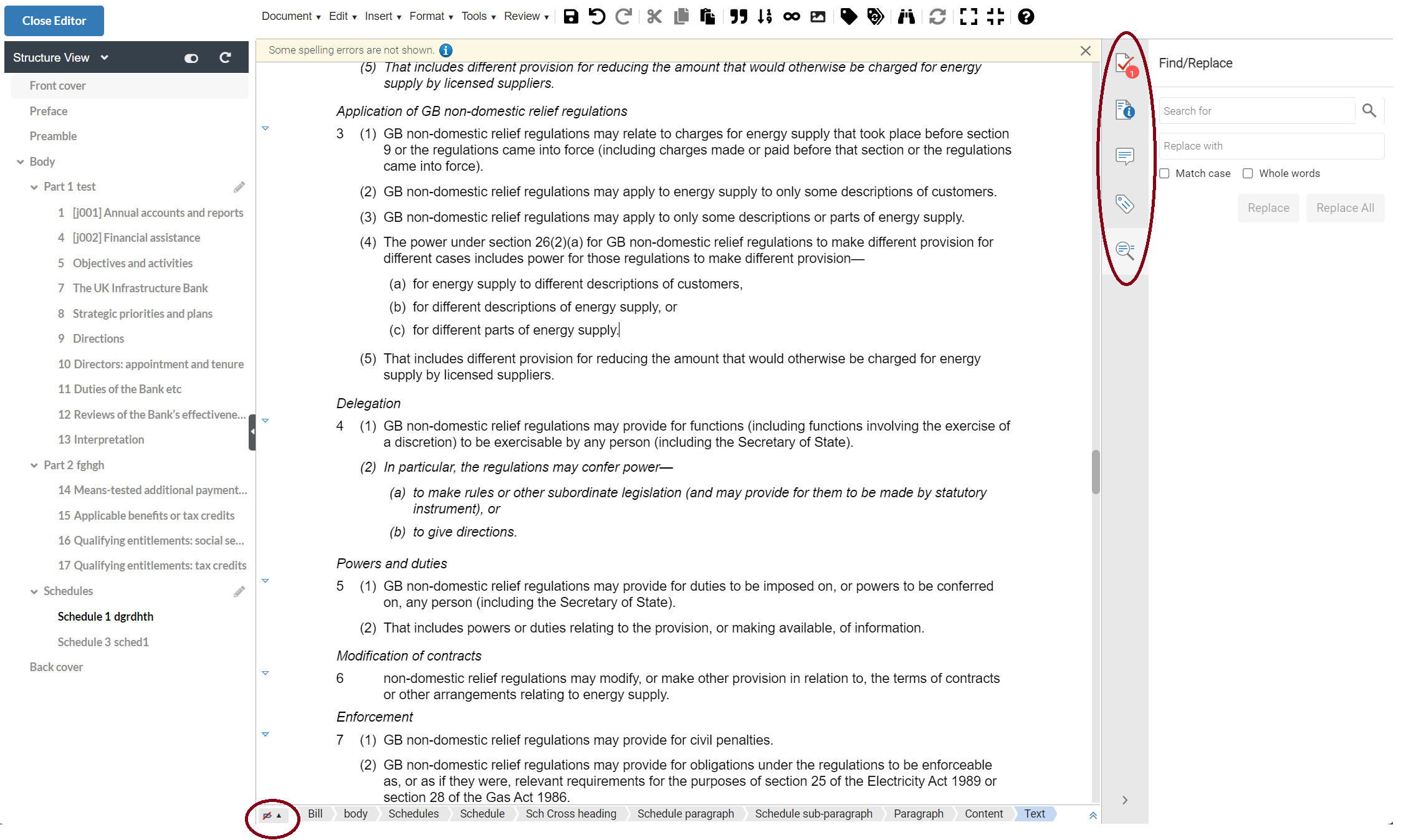Image resolution: width=1401 pixels, height=840 pixels.
Task: Click the tags refresh icon
Action: (876, 17)
